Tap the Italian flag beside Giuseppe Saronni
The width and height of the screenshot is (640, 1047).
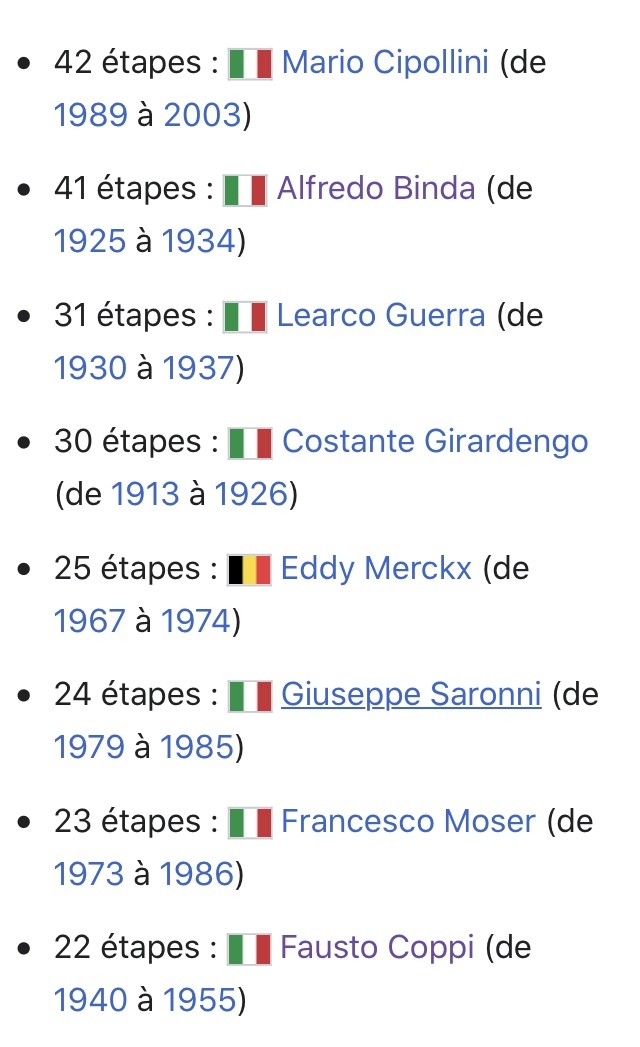pos(250,696)
